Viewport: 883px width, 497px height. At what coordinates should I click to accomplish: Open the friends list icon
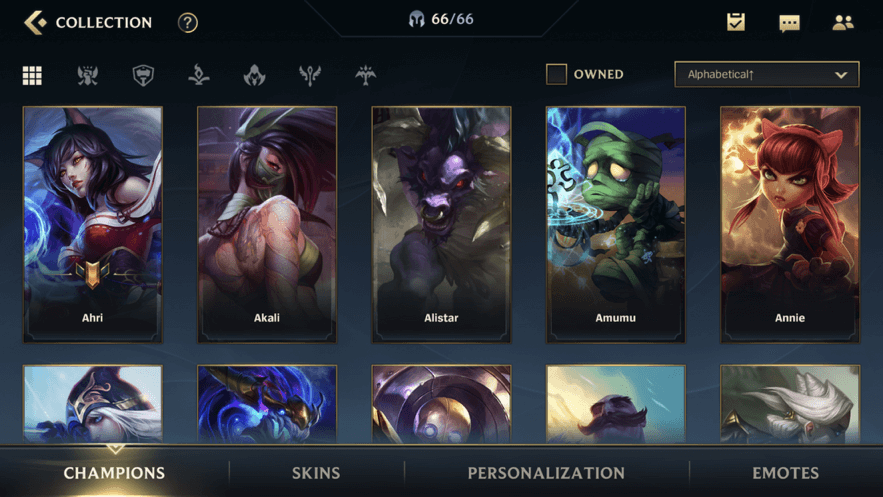point(842,23)
